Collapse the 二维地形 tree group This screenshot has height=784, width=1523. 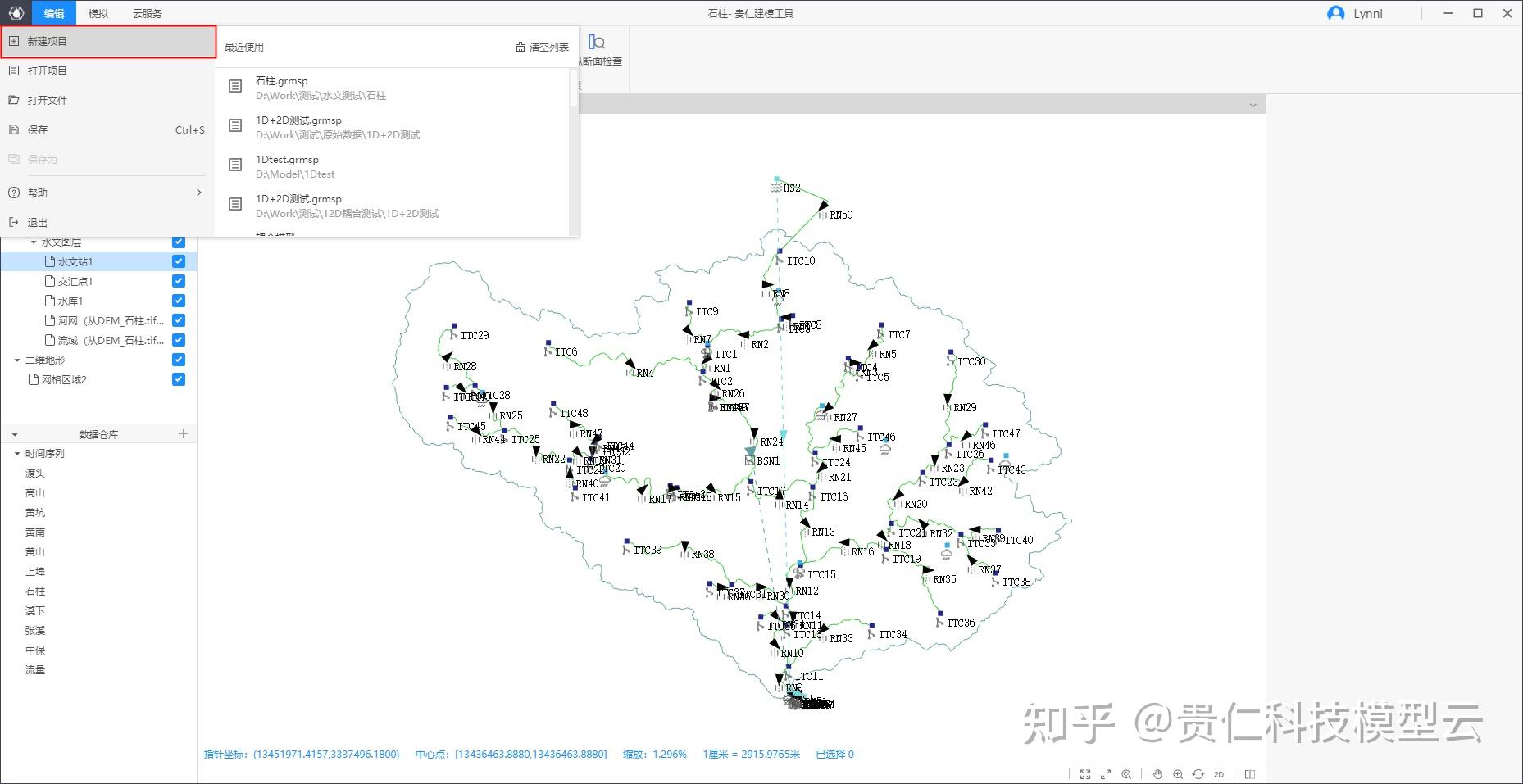tap(17, 360)
